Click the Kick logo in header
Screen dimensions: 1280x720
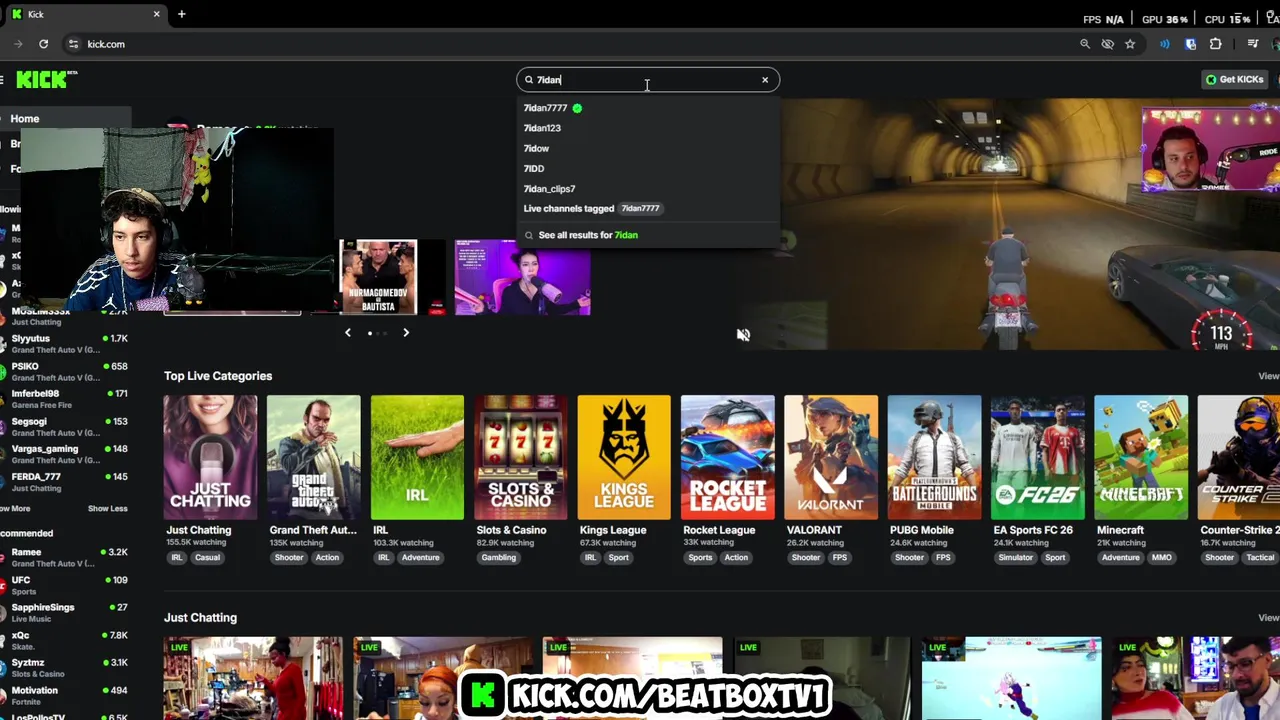(46, 80)
